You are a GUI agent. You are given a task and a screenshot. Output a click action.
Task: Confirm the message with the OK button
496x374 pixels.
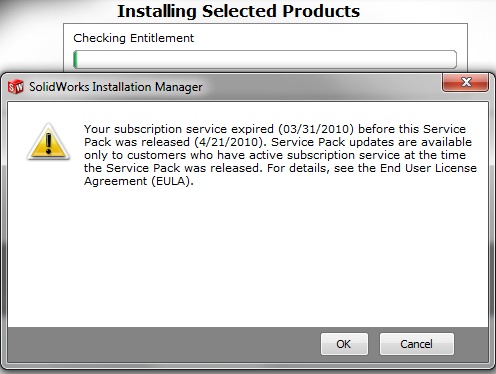pos(344,344)
